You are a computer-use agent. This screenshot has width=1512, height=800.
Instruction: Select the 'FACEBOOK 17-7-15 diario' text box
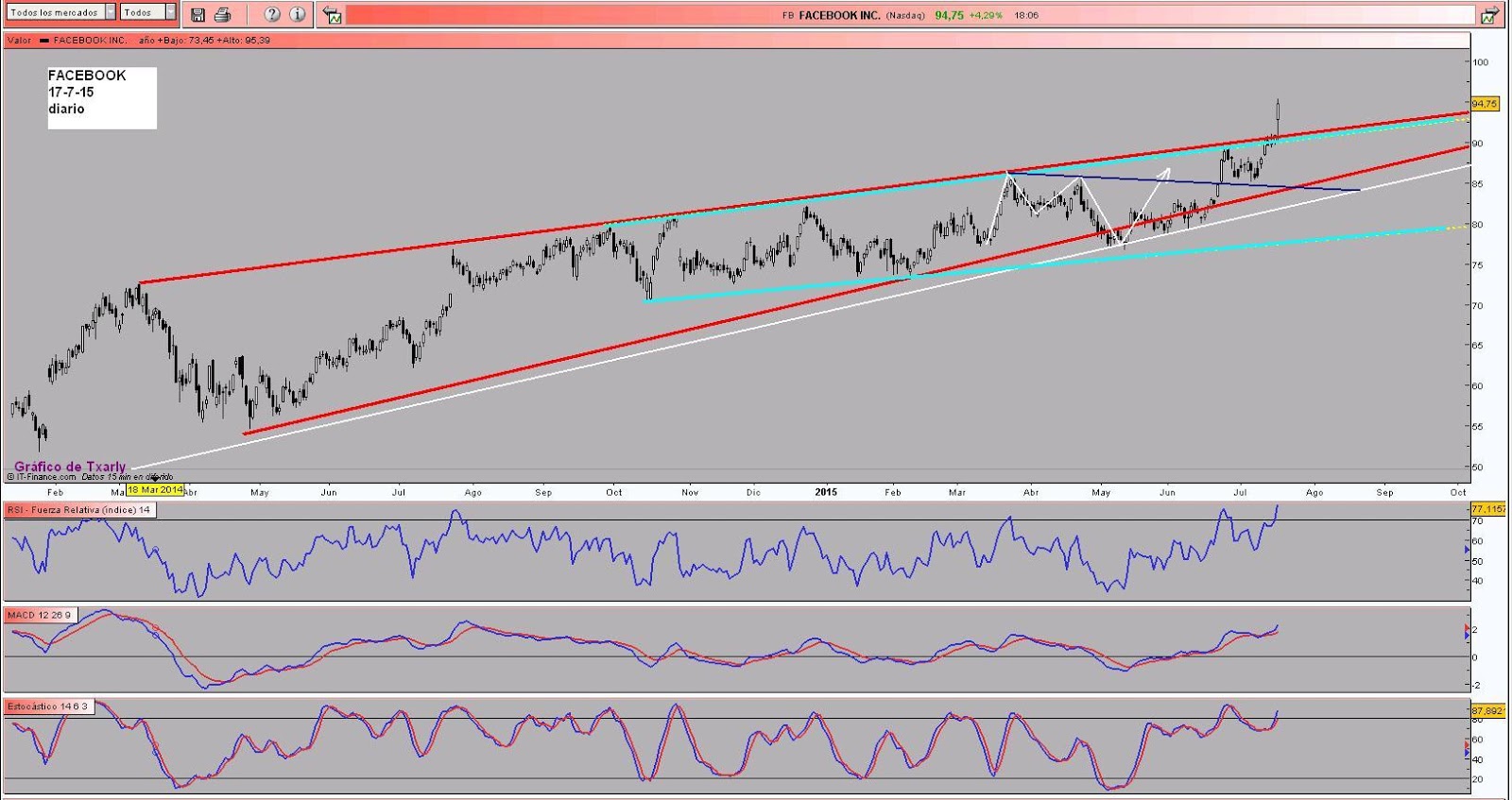pos(102,97)
